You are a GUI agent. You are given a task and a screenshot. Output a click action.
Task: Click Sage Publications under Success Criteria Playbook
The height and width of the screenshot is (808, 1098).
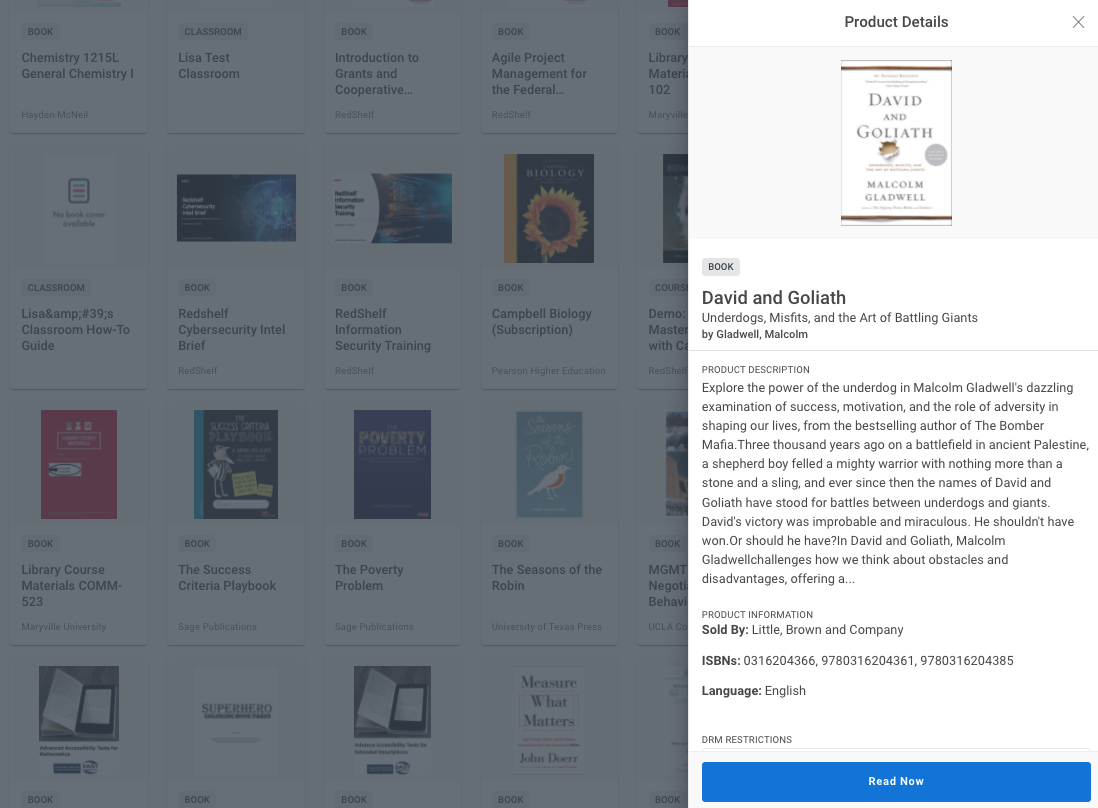click(x=217, y=627)
